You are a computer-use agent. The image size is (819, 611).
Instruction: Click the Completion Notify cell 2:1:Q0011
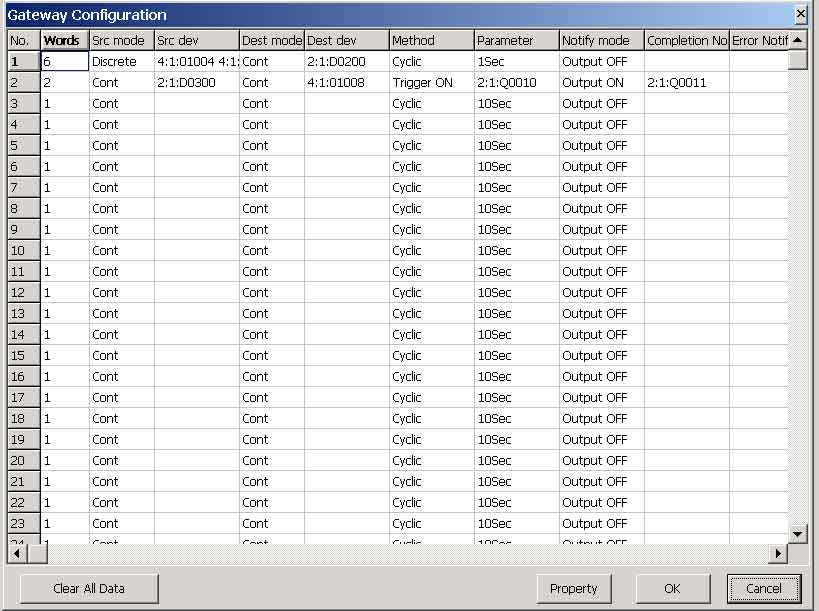(x=686, y=83)
